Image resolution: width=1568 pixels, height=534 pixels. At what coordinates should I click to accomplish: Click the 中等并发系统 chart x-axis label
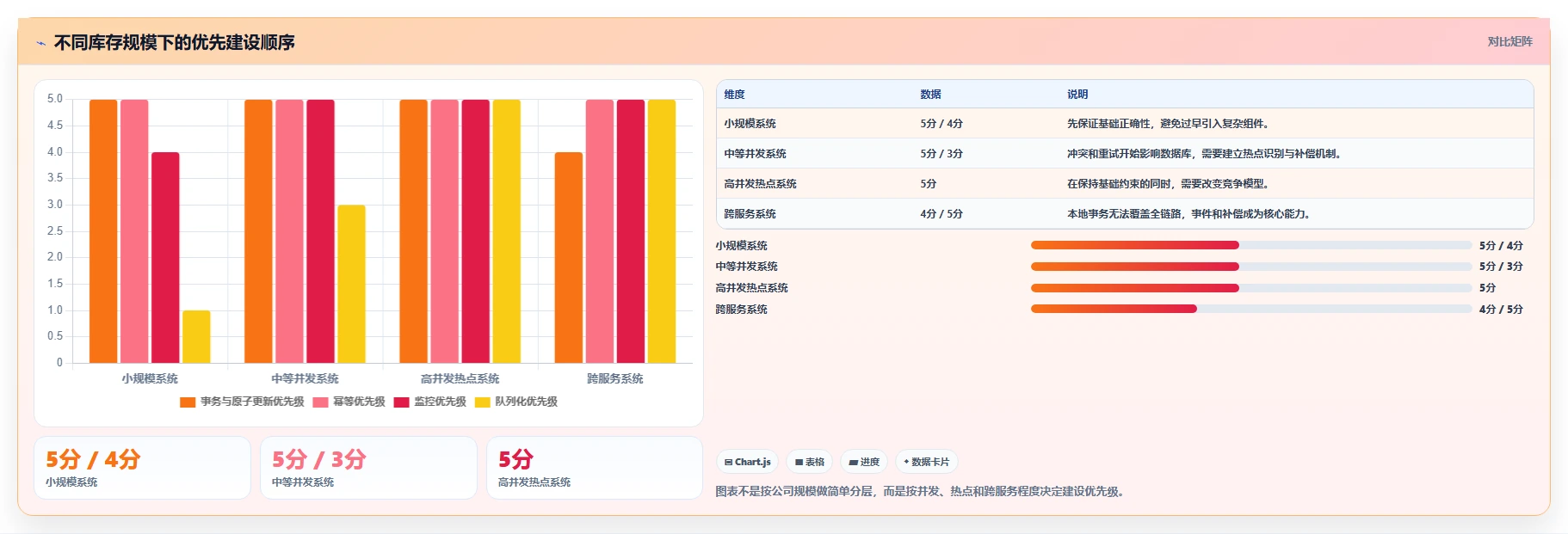(305, 378)
